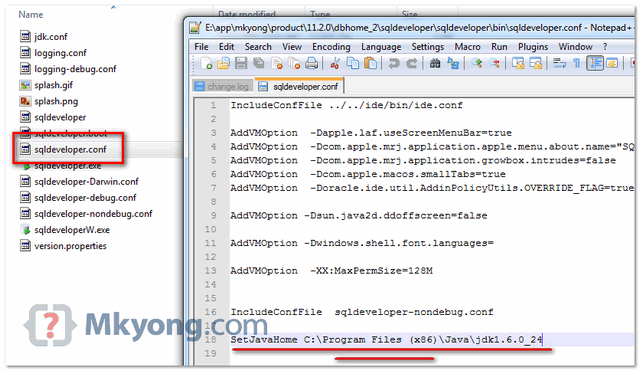The height and width of the screenshot is (371, 640).
Task: Select logging-debug.conf in the file list
Action: 75,69
